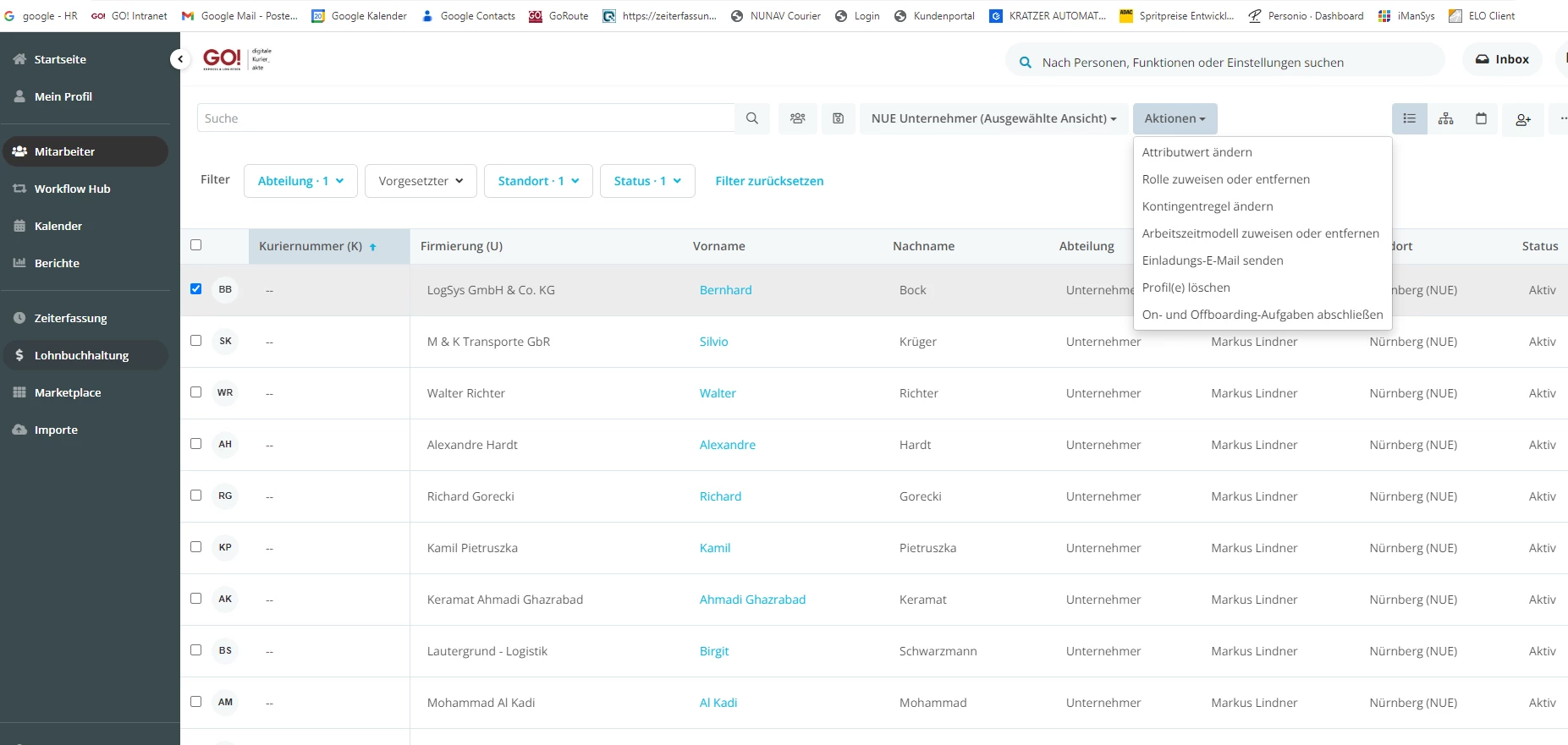
Task: Choose 'Einladungs-E-Mail senden' menu entry
Action: (x=1212, y=260)
